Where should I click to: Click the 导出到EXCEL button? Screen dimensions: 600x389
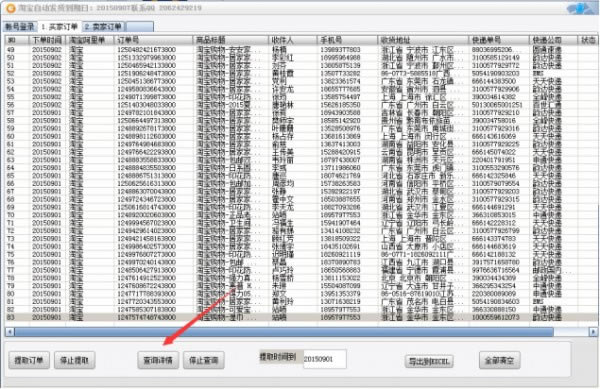pos(429,361)
